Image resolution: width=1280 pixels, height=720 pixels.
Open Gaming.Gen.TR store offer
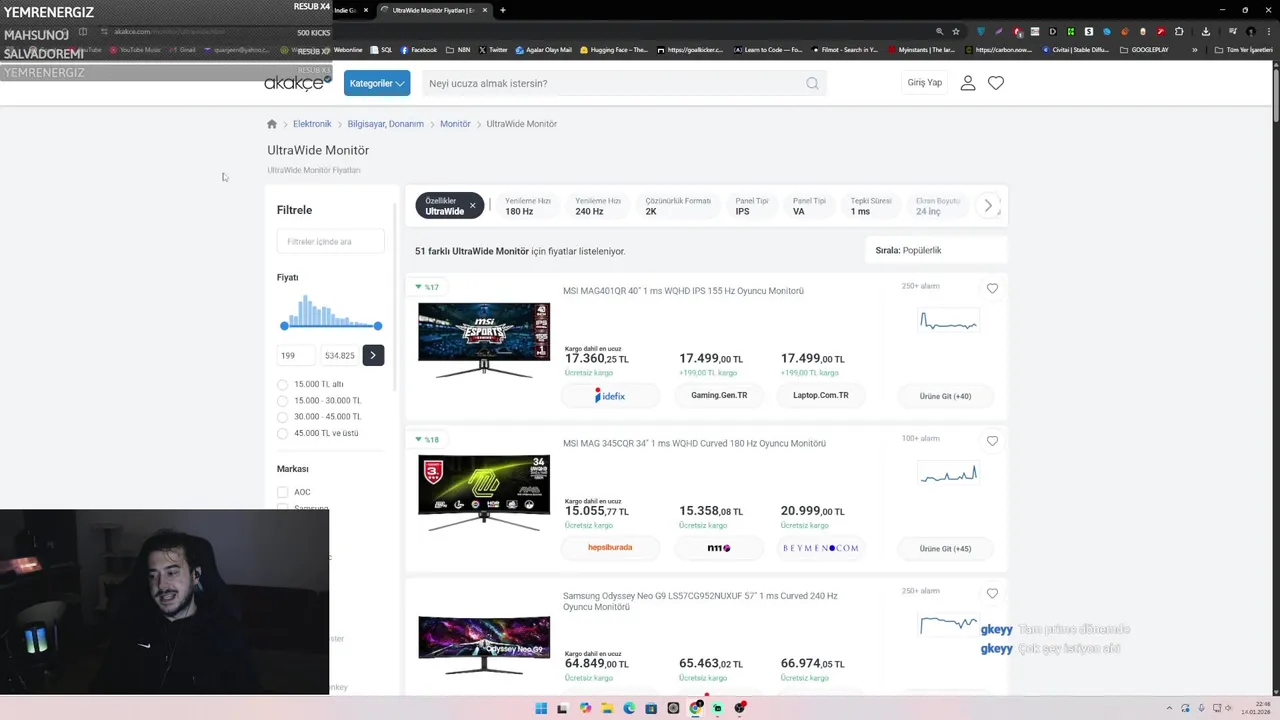(x=719, y=395)
